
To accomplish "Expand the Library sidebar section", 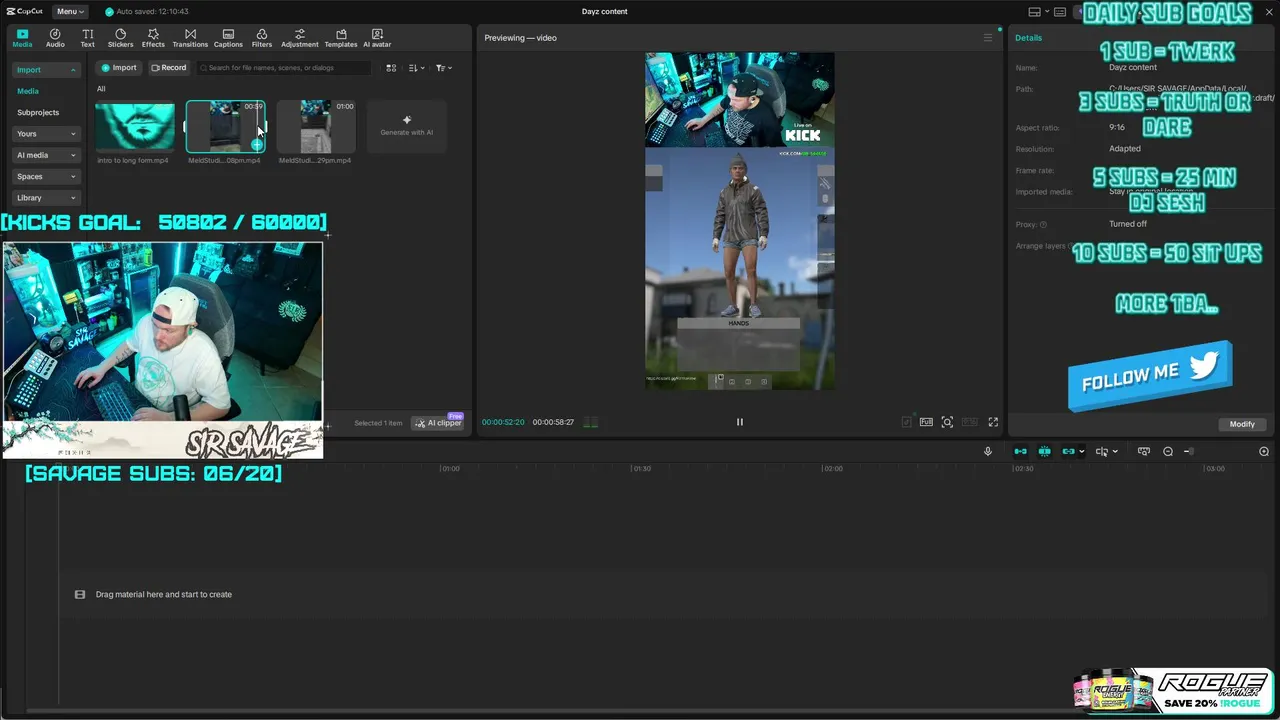I will click(x=46, y=198).
